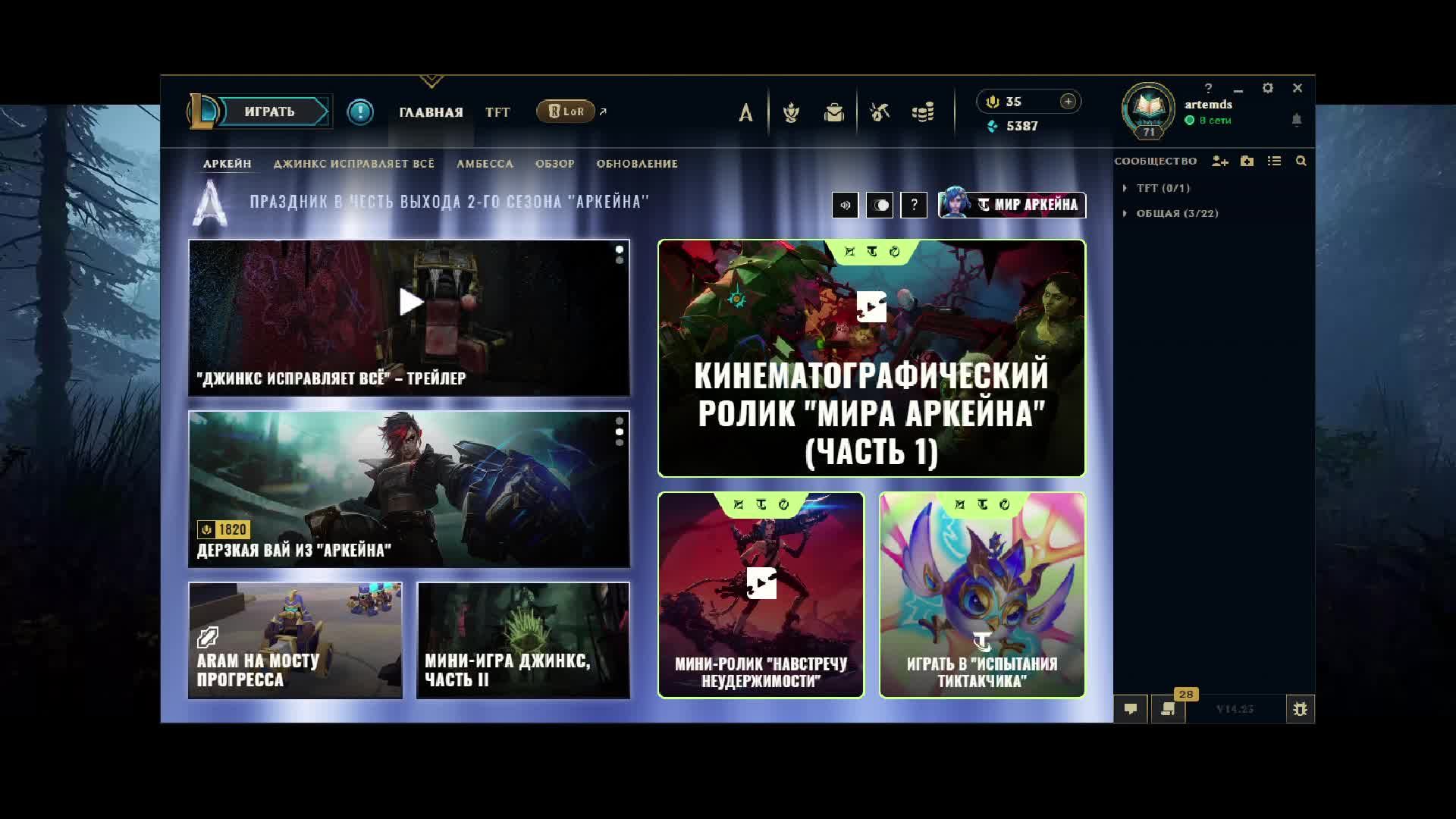
Task: Select middle slide dot on Vi skin card
Action: 620,431
